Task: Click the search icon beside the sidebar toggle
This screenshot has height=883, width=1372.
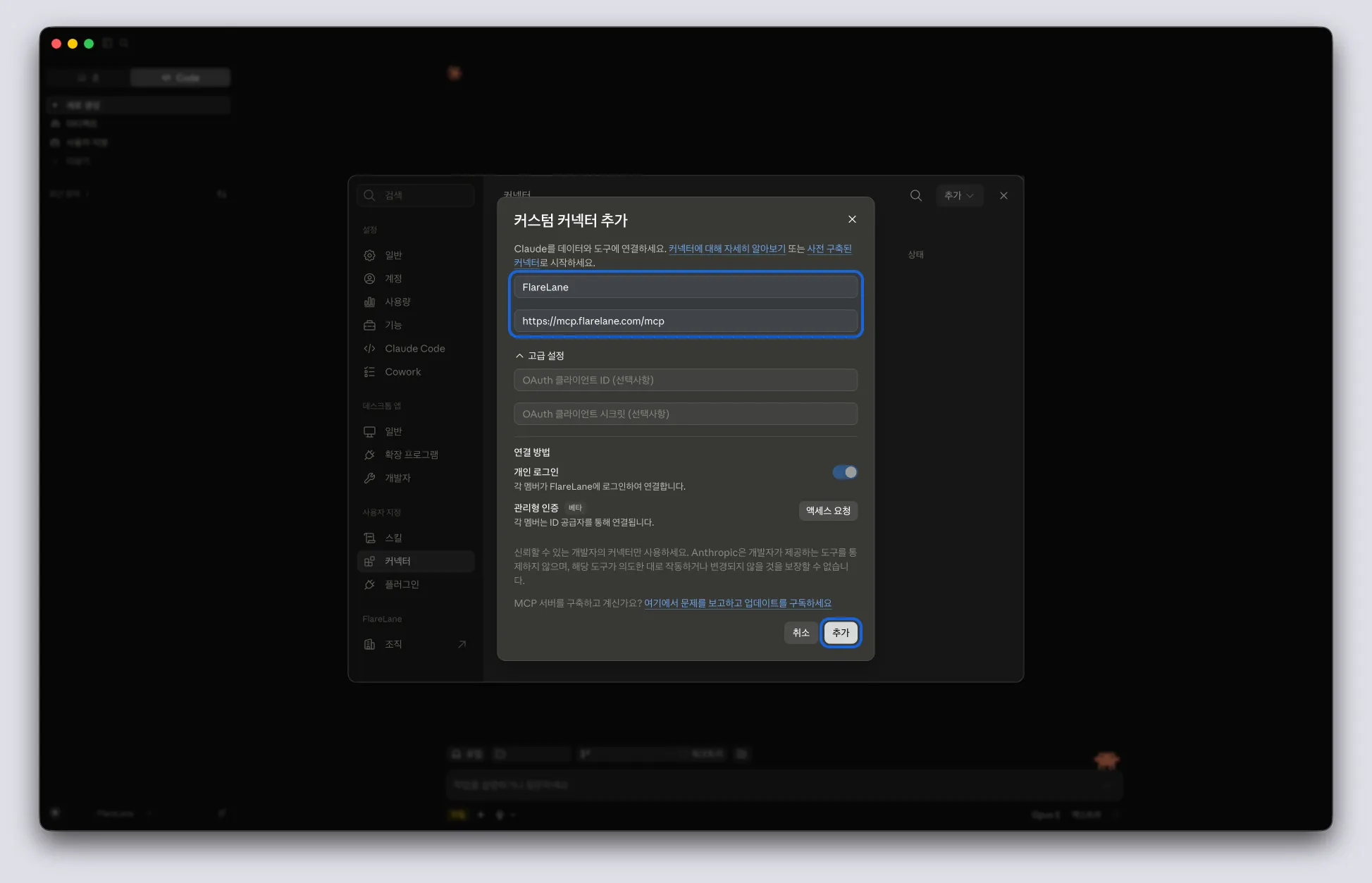Action: pyautogui.click(x=124, y=43)
